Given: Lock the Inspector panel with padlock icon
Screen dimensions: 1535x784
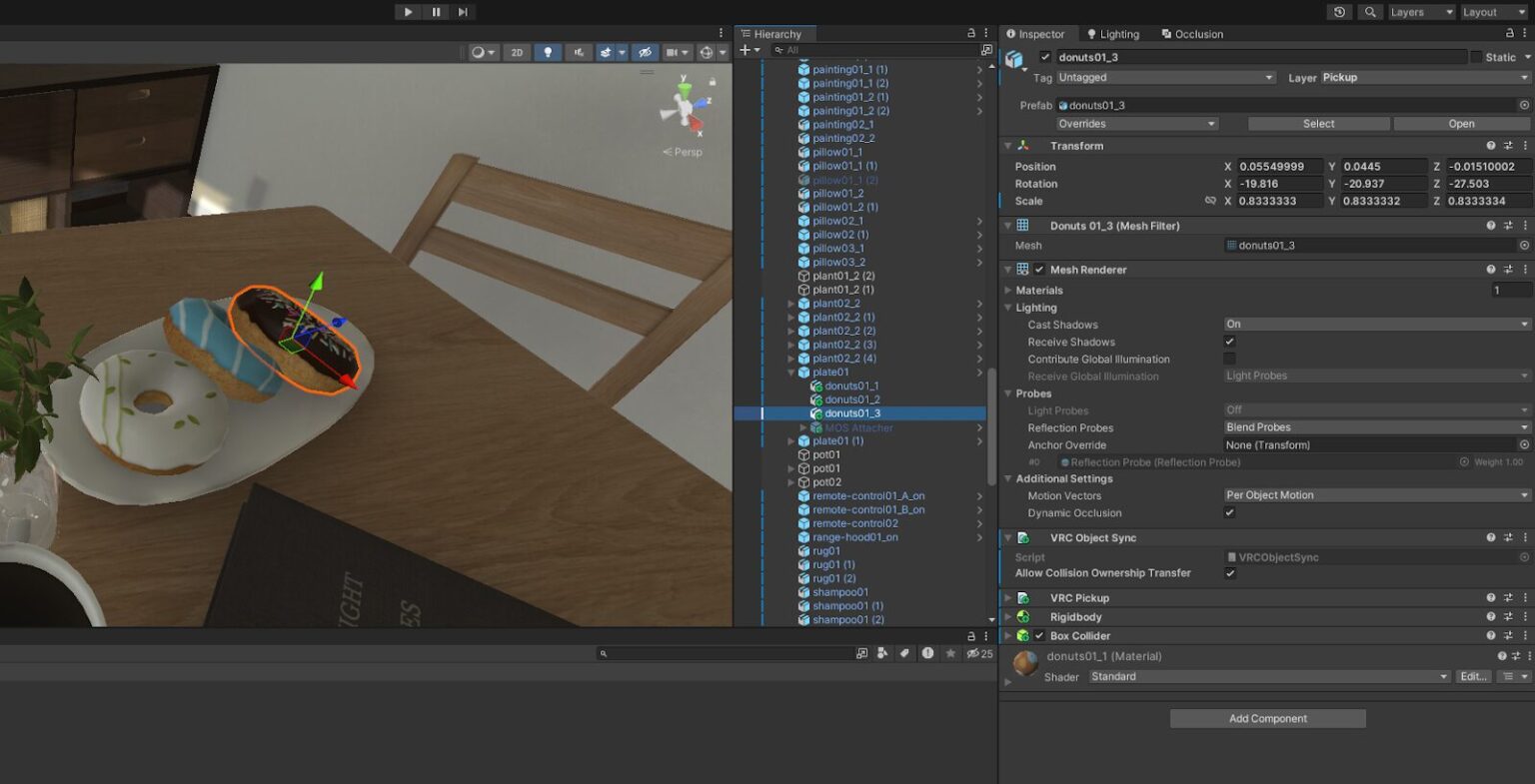Looking at the screenshot, I should (x=1510, y=34).
